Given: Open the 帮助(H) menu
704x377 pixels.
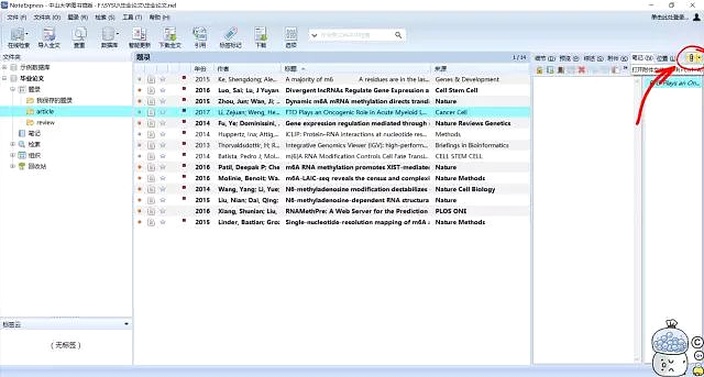Looking at the screenshot, I should pyautogui.click(x=159, y=17).
